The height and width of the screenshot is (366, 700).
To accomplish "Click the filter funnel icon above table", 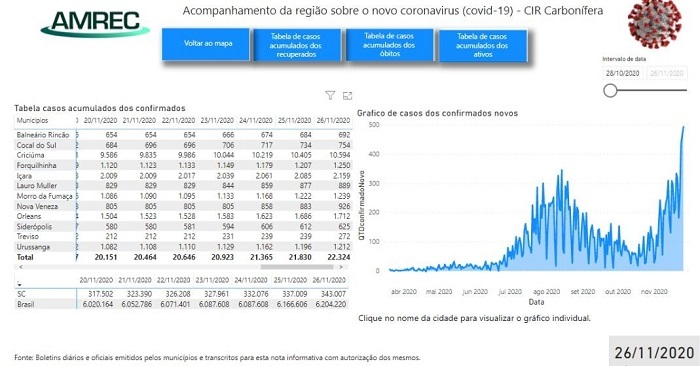I will click(x=330, y=95).
